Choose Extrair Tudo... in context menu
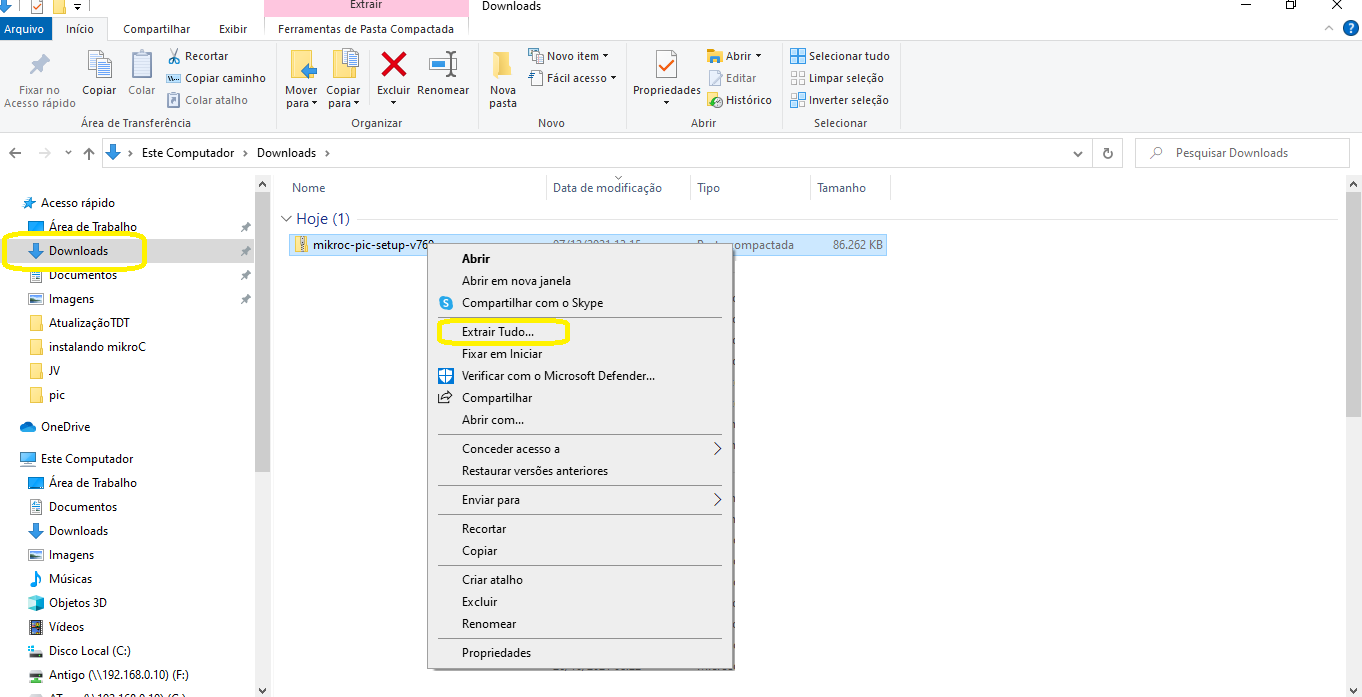Image resolution: width=1362 pixels, height=697 pixels. [498, 331]
